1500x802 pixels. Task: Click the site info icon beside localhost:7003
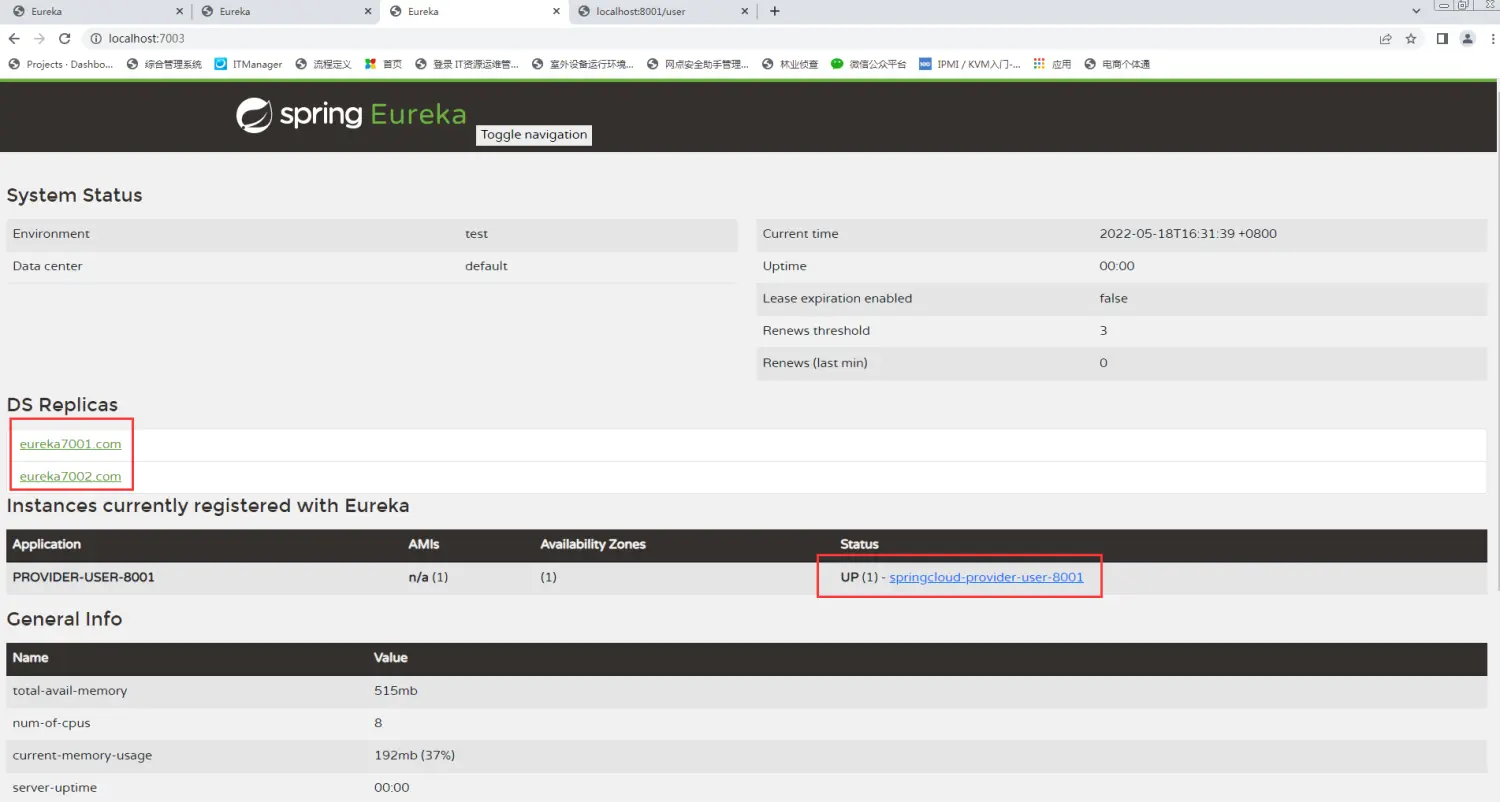point(96,38)
